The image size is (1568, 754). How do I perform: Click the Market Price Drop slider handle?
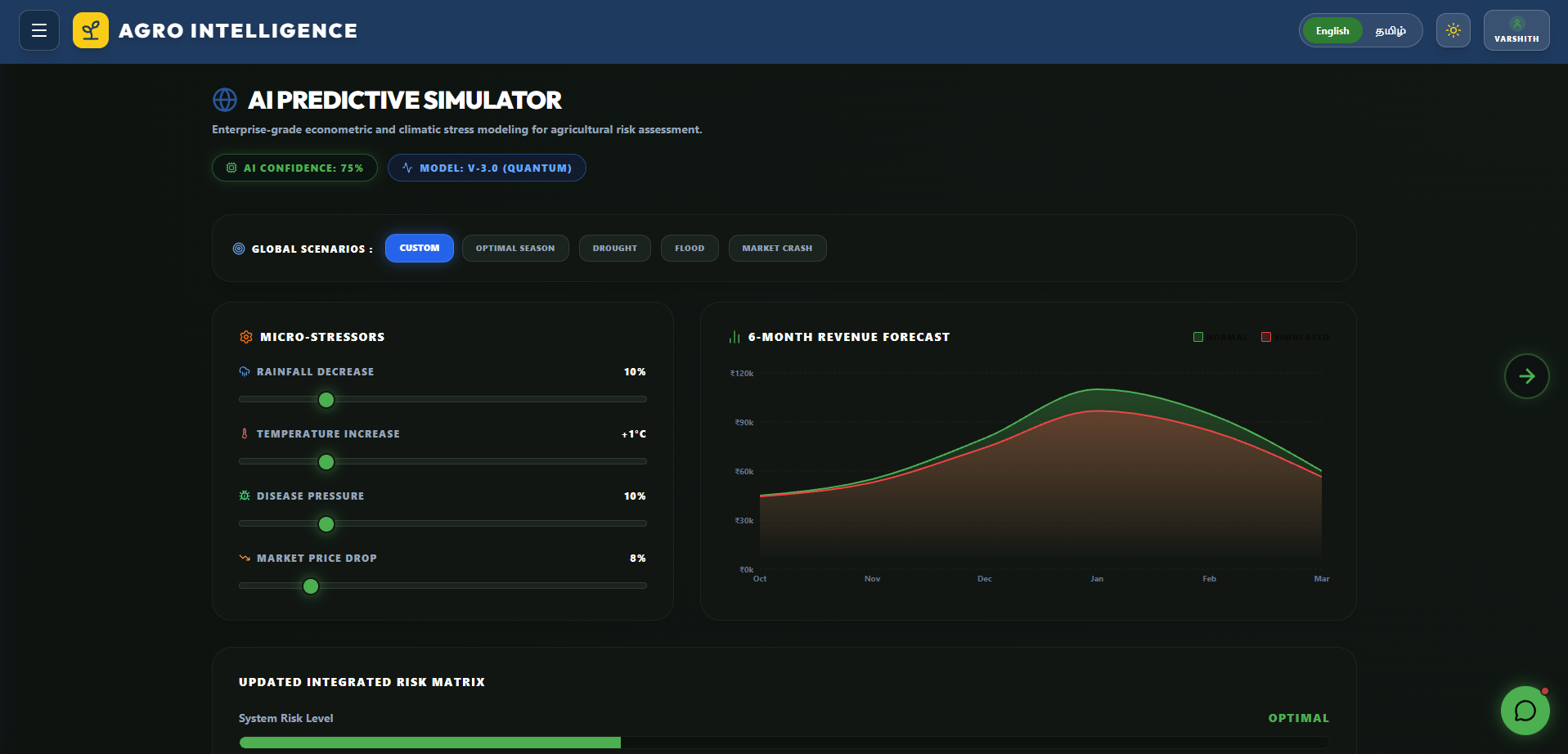click(x=311, y=586)
